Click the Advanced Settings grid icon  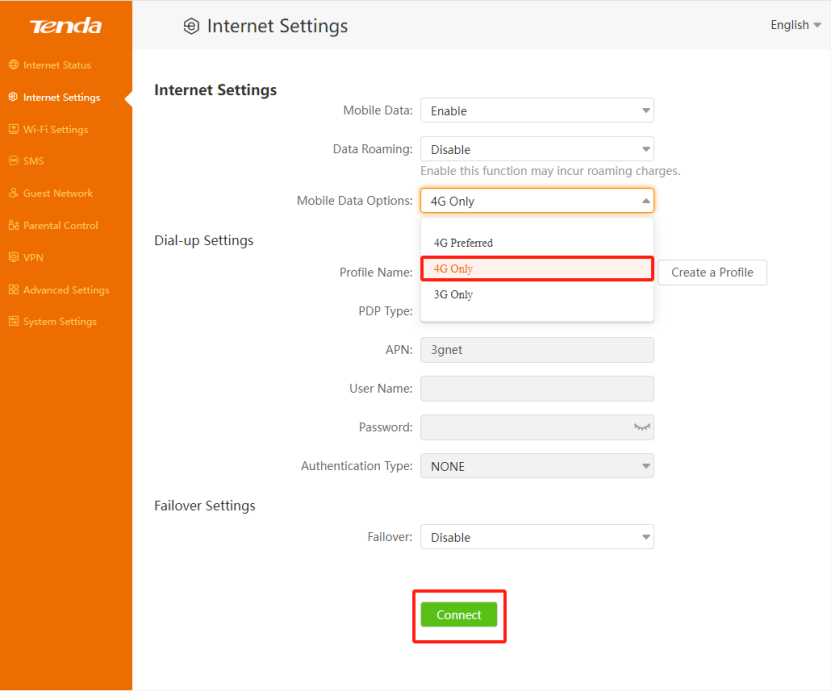14,290
